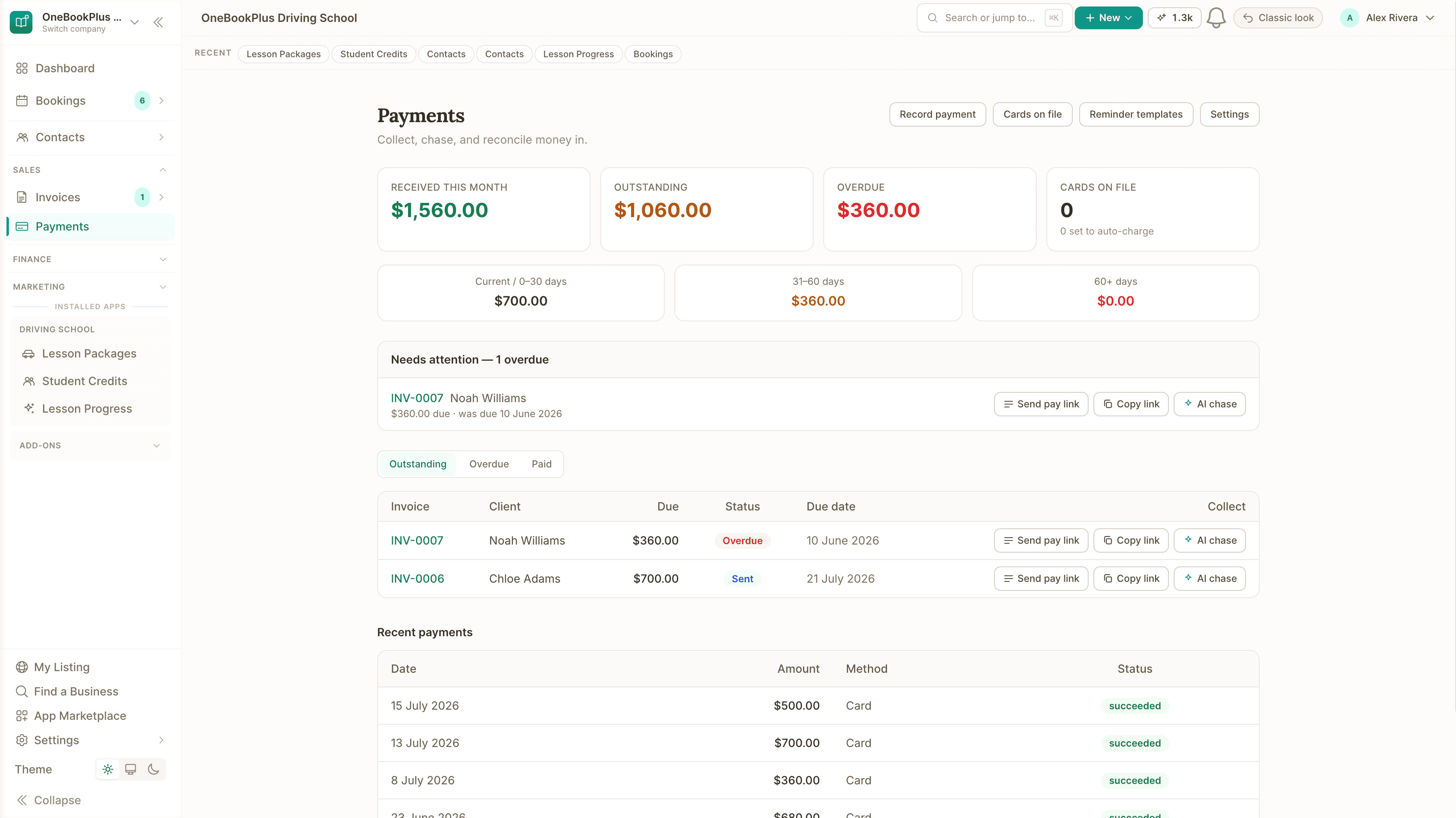The image size is (1456, 818).
Task: Switch theme to dark moon icon
Action: pyautogui.click(x=153, y=770)
